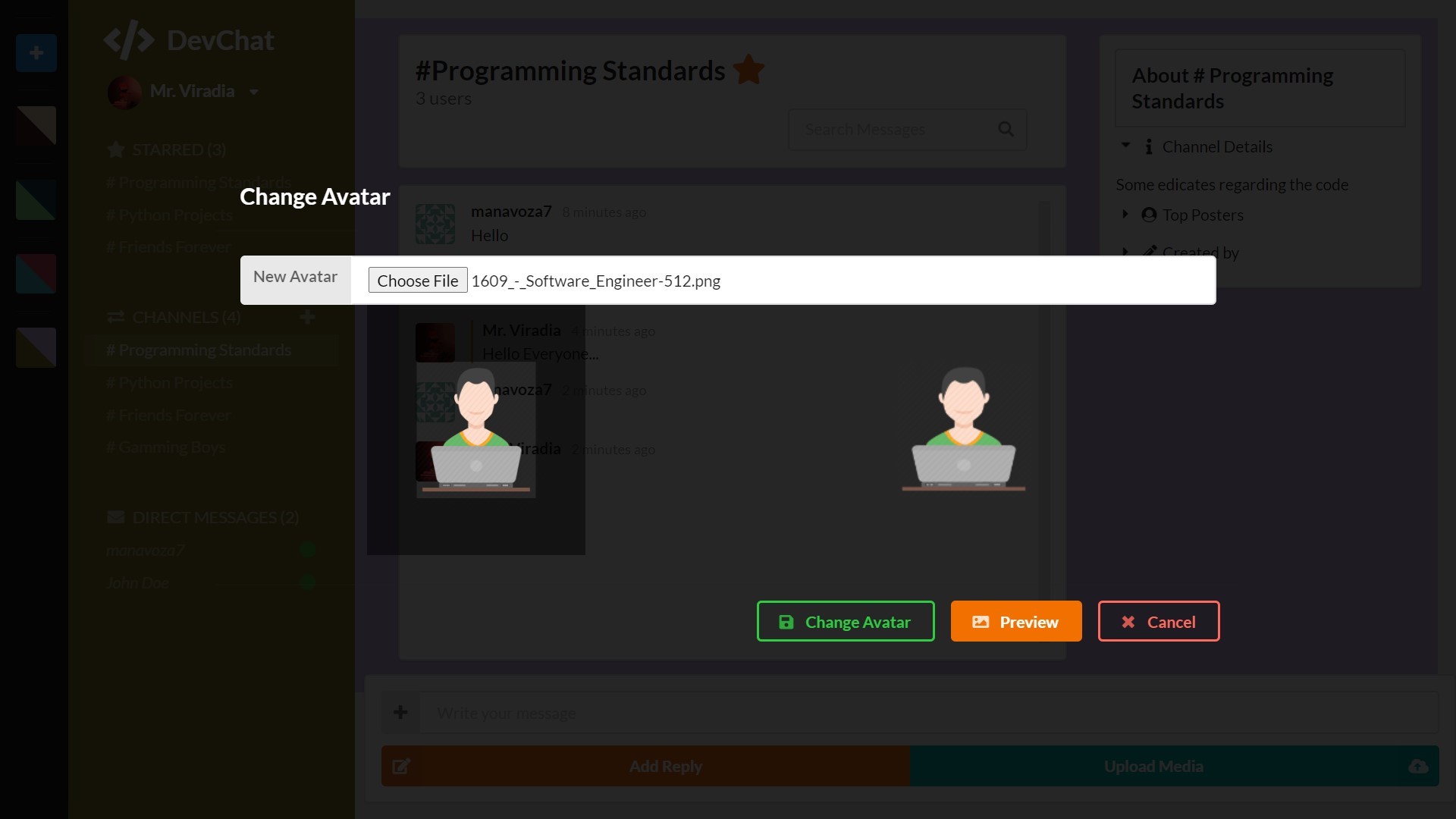Click the message plus attachment icon
This screenshot has width=1456, height=819.
click(400, 712)
